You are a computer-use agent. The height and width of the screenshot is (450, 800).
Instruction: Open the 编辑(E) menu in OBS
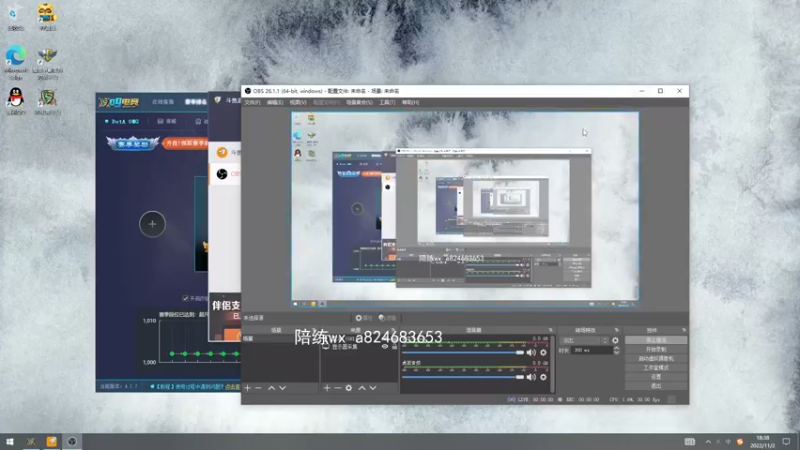coord(274,103)
